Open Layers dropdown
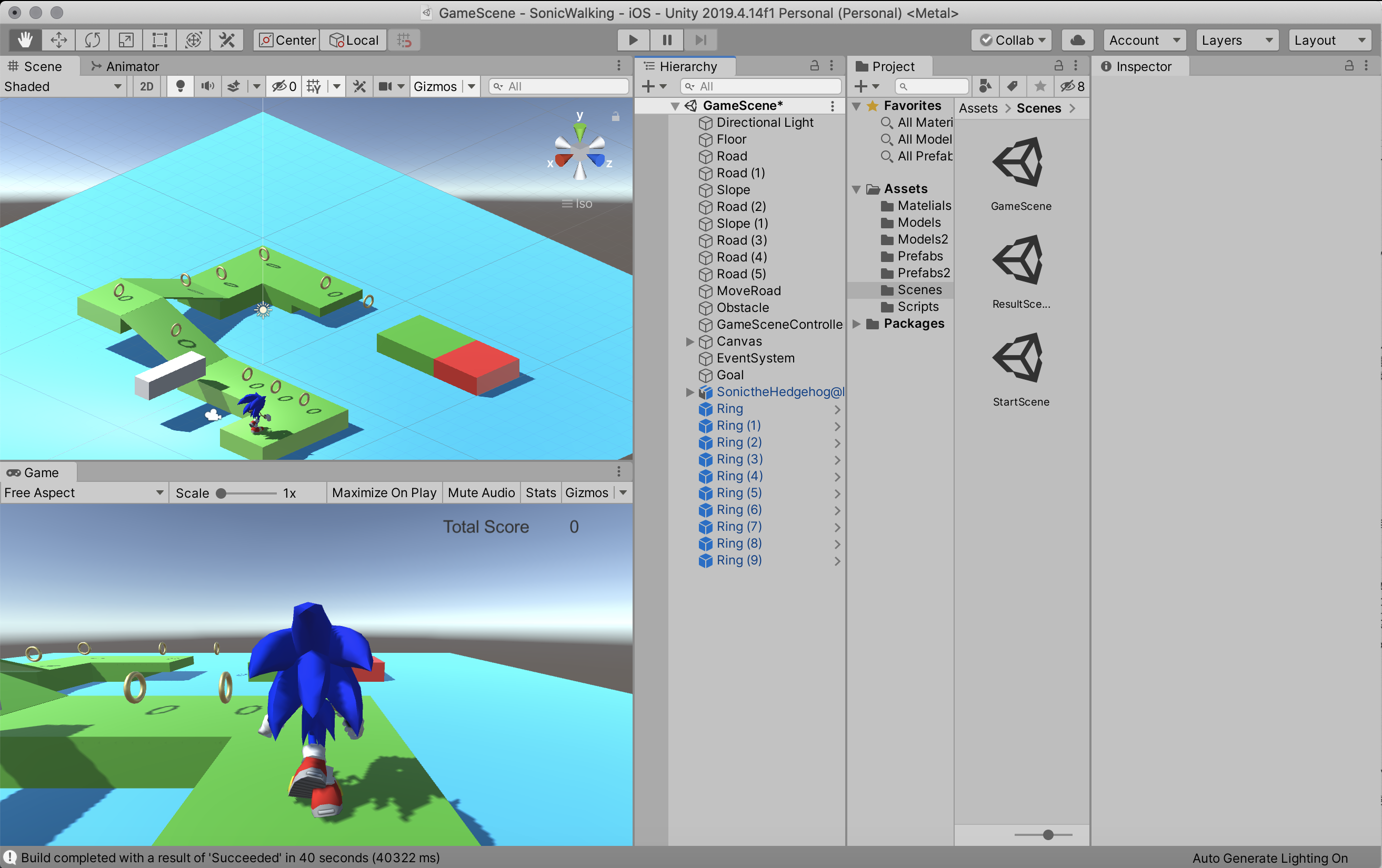 pyautogui.click(x=1237, y=40)
